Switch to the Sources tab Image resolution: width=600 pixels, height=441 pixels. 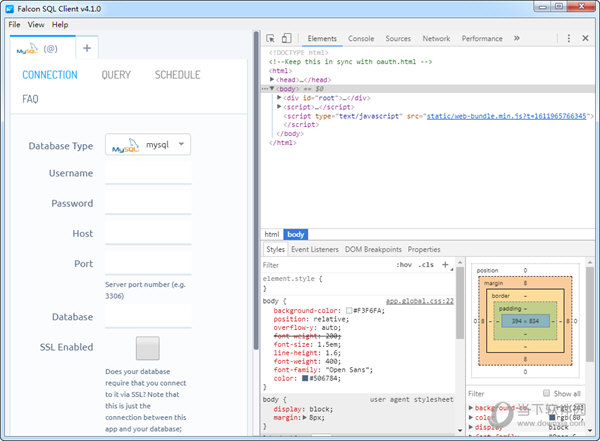click(398, 38)
